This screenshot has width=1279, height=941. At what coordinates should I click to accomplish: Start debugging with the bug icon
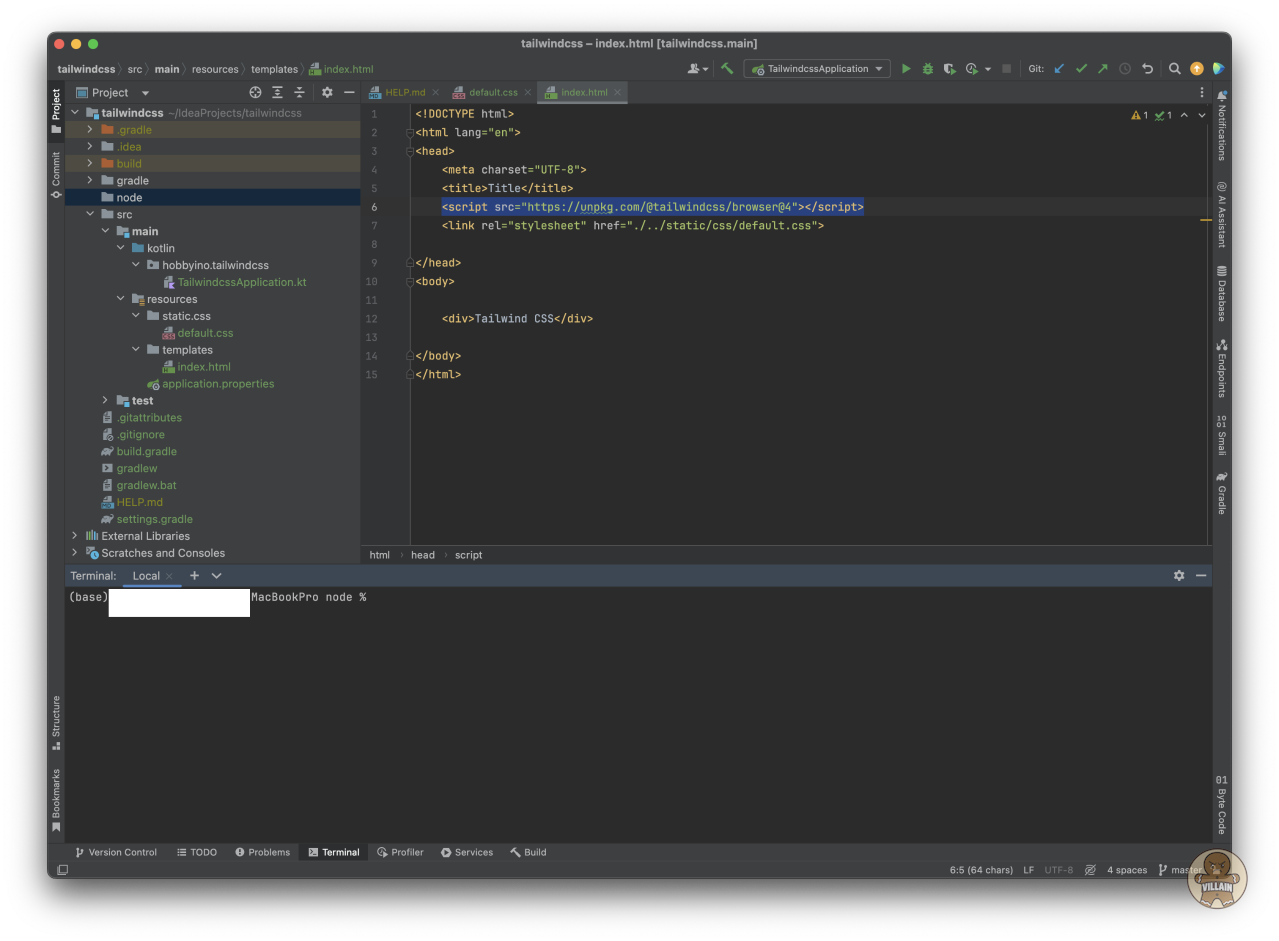pos(927,69)
